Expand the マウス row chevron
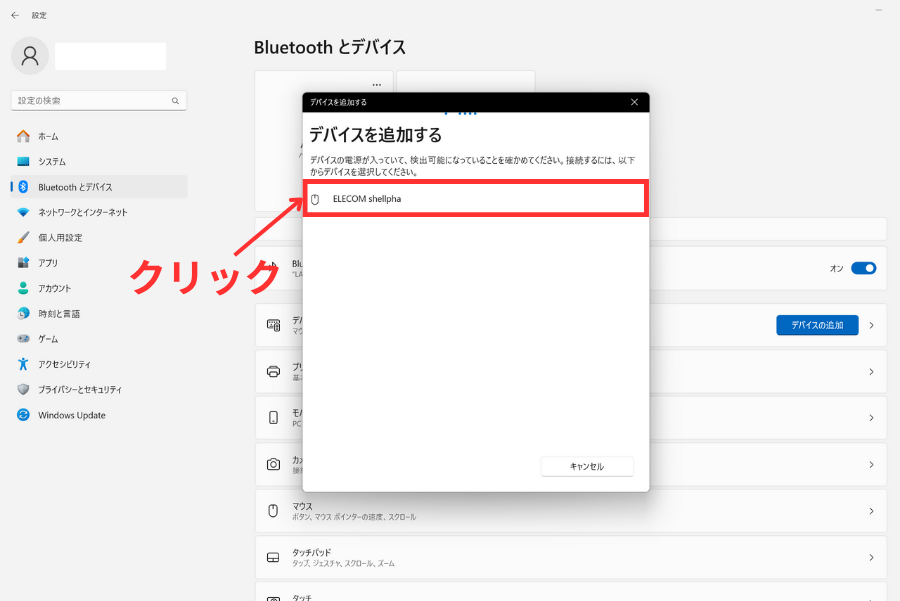Viewport: 900px width, 601px height. [871, 511]
